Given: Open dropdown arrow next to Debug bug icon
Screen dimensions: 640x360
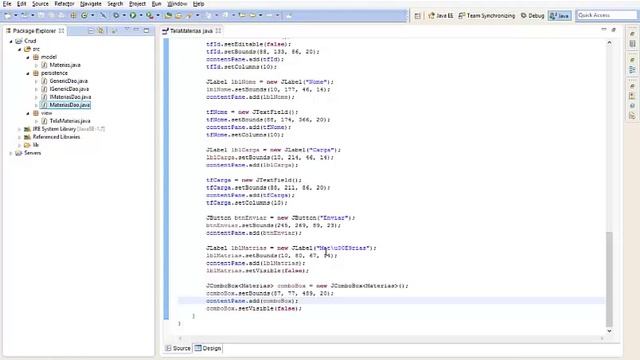Looking at the screenshot, I should (x=124, y=16).
